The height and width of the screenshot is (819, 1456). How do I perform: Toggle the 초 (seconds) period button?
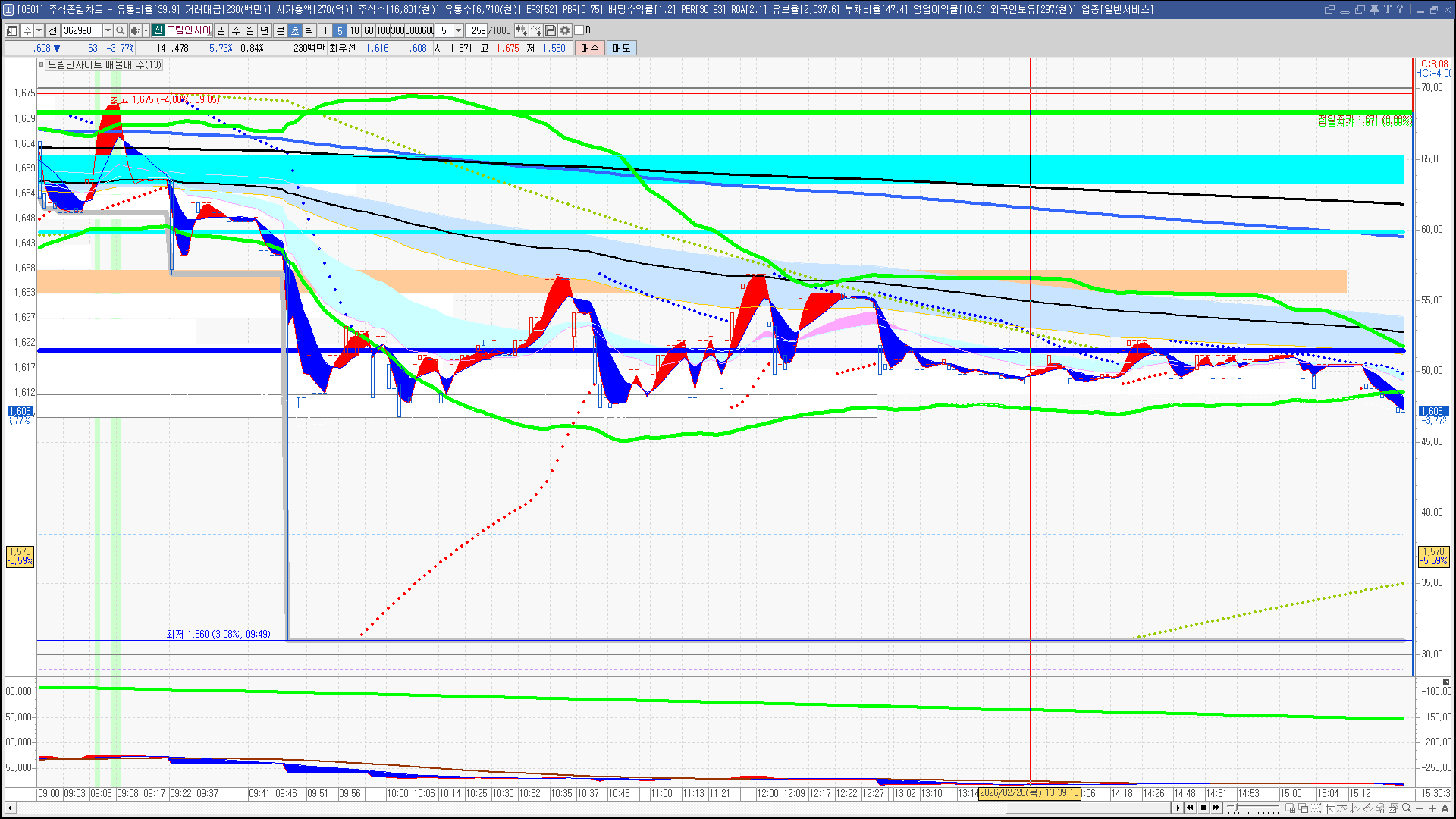click(x=294, y=30)
